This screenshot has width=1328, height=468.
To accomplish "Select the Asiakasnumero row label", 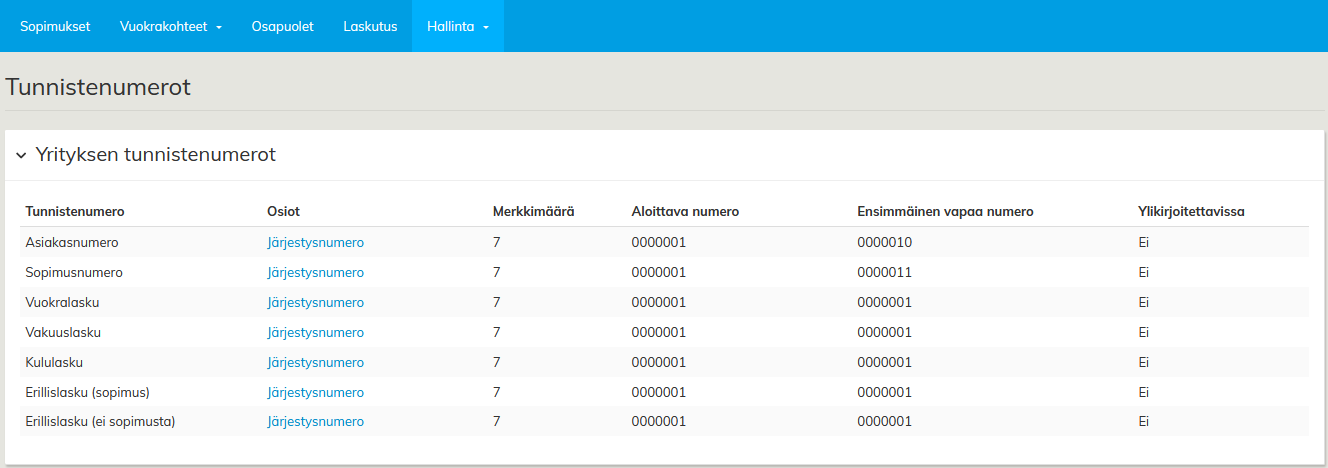I will [72, 242].
